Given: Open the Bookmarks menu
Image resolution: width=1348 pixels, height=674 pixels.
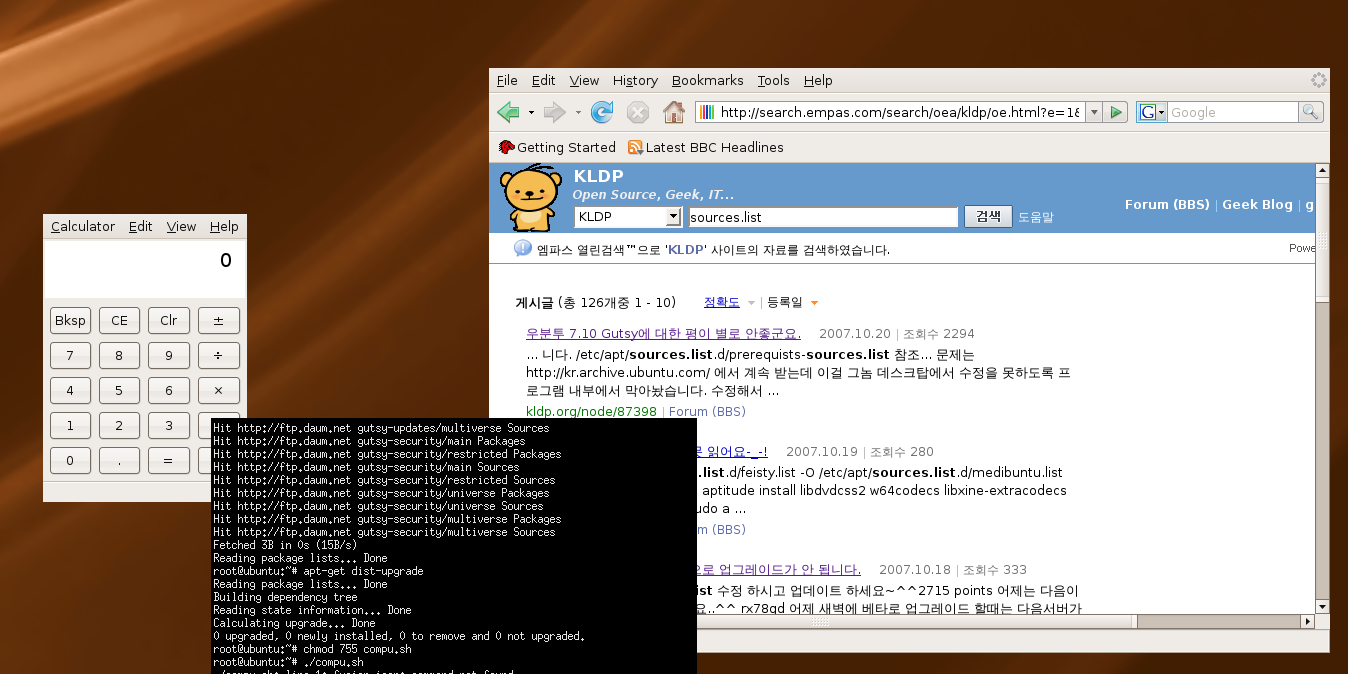Looking at the screenshot, I should point(708,80).
